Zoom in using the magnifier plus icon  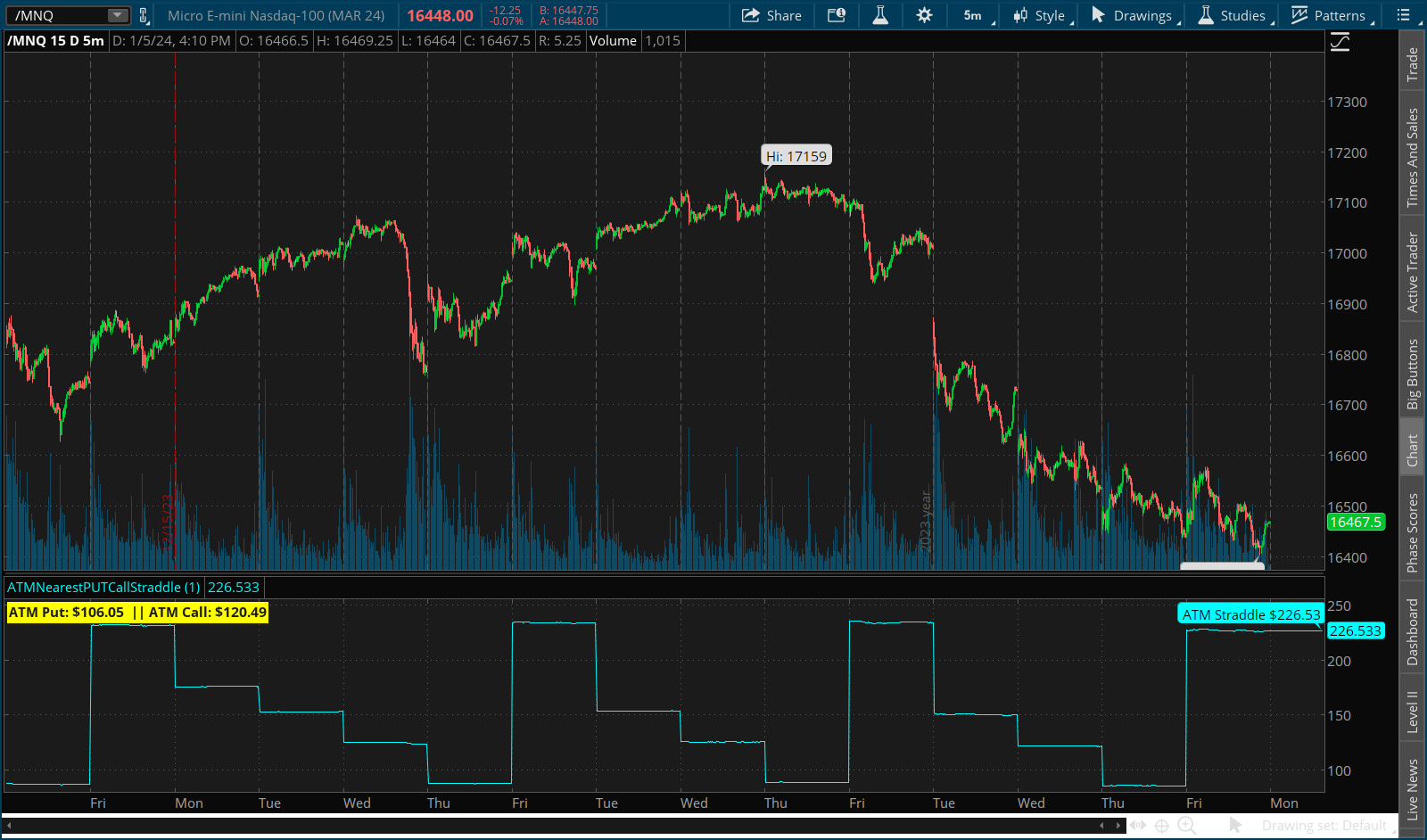(x=1186, y=826)
